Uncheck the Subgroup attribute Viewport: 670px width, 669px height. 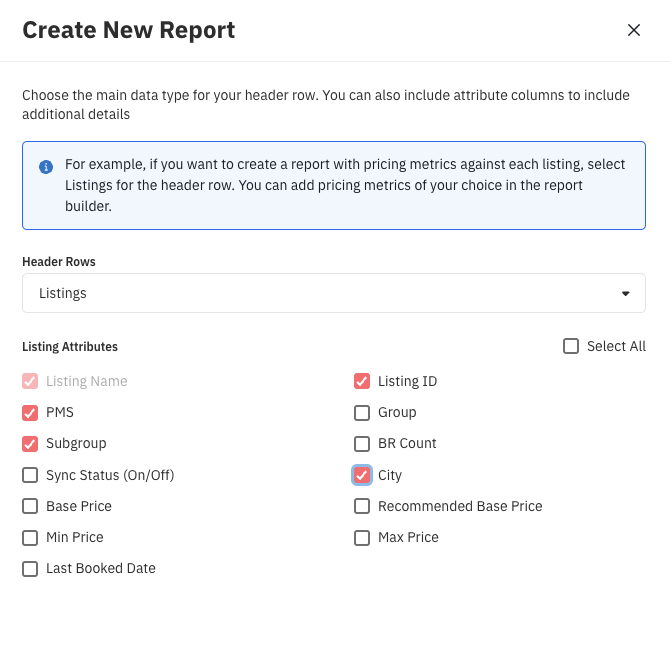[30, 444]
